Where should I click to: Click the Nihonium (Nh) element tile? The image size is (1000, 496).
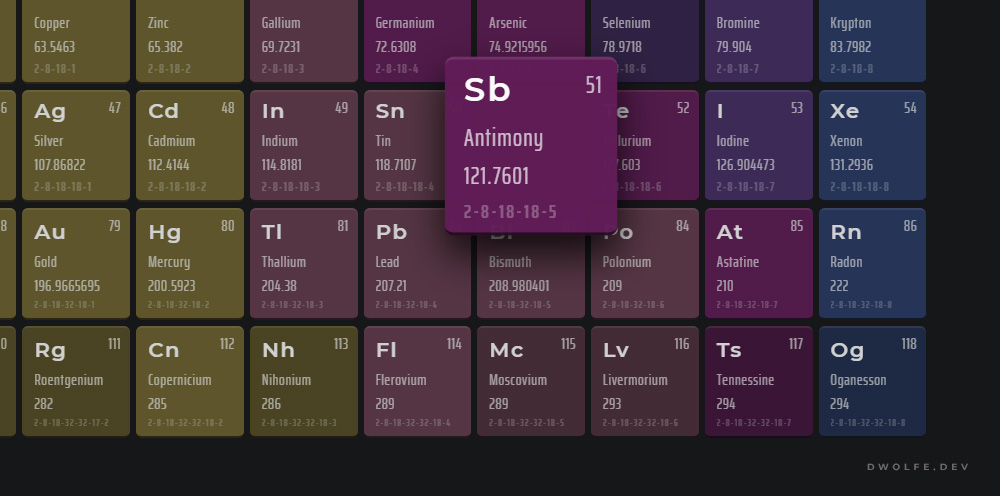[x=304, y=381]
